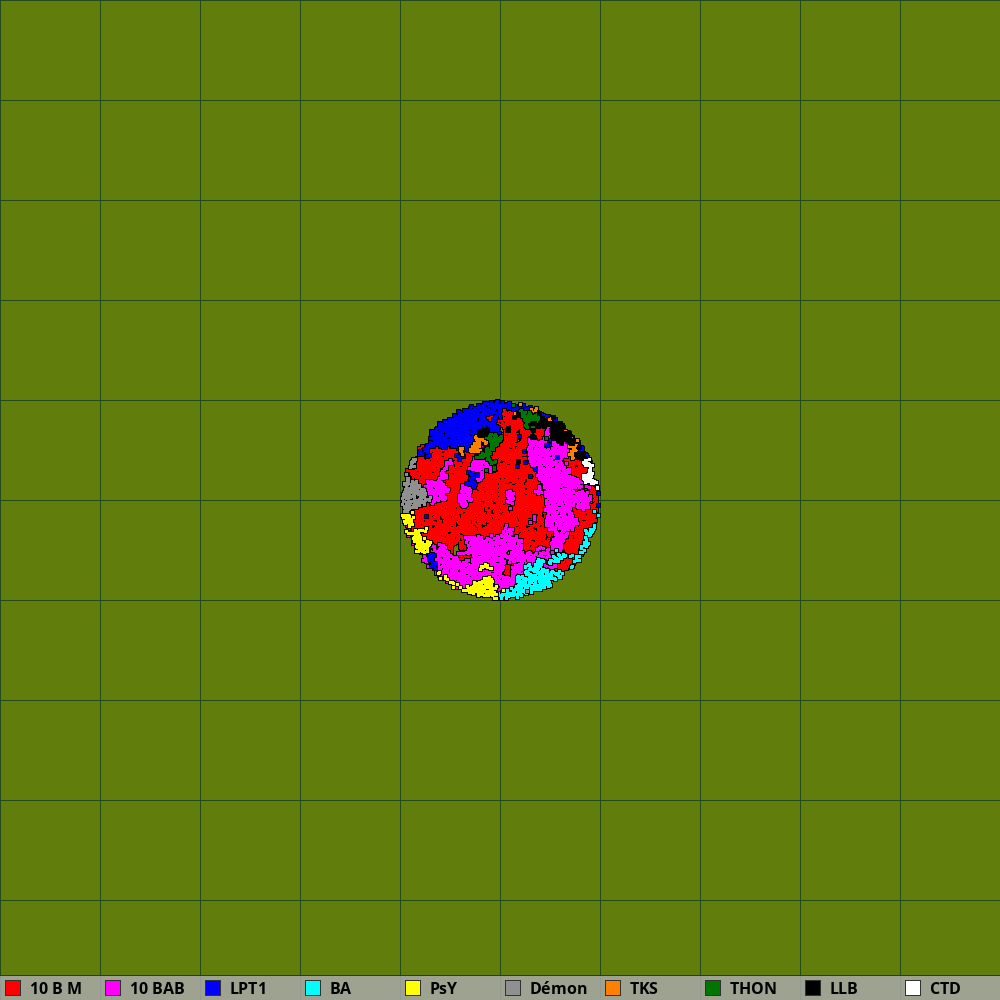Click the black LLB legend swatch
Image resolution: width=1000 pixels, height=1000 pixels.
click(x=813, y=988)
